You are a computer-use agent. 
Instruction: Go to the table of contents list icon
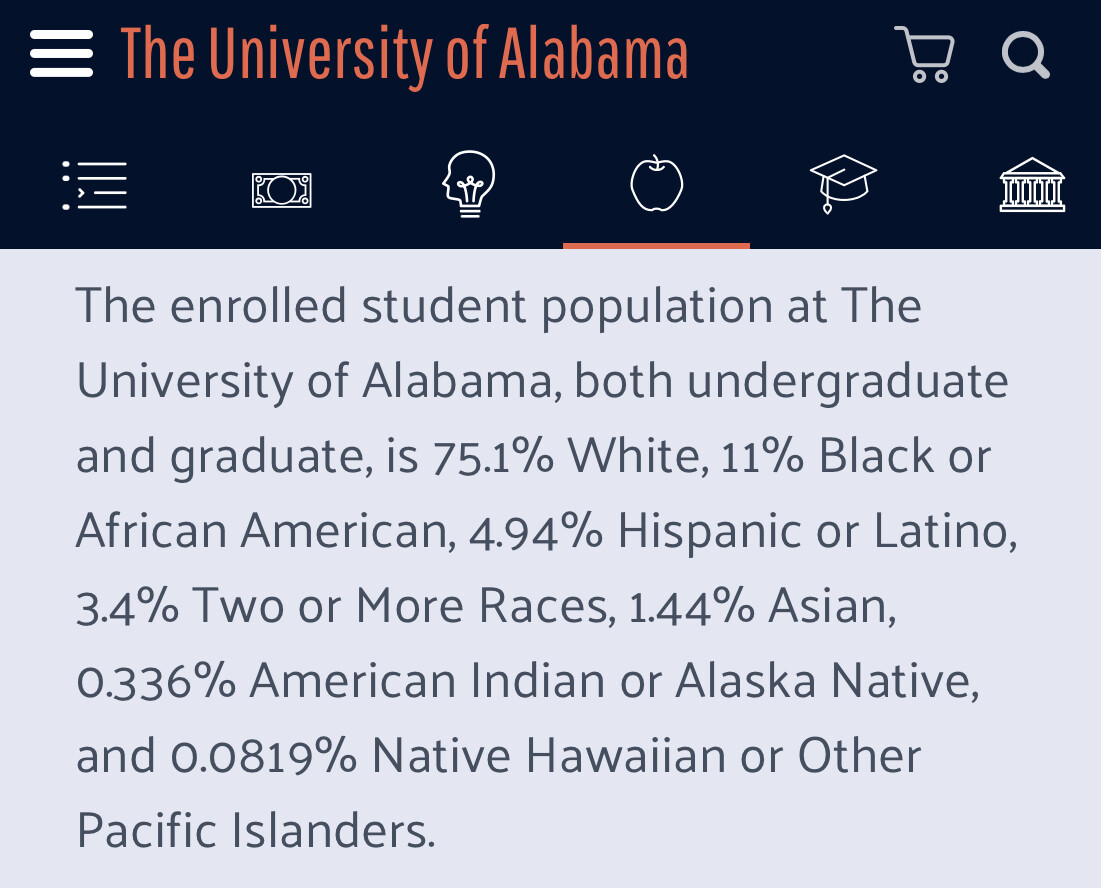(95, 185)
